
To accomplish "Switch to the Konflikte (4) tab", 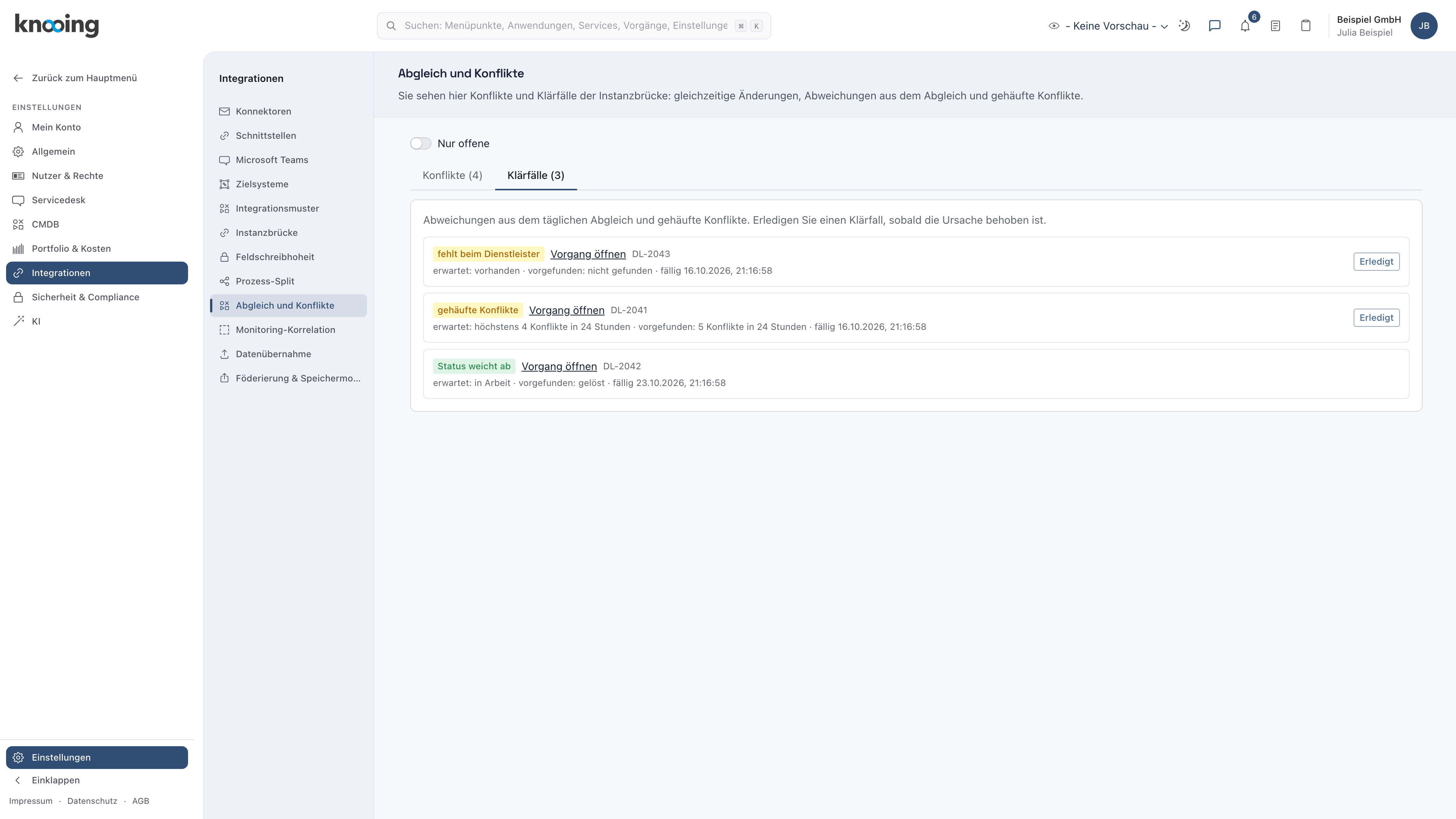I will coord(452,175).
